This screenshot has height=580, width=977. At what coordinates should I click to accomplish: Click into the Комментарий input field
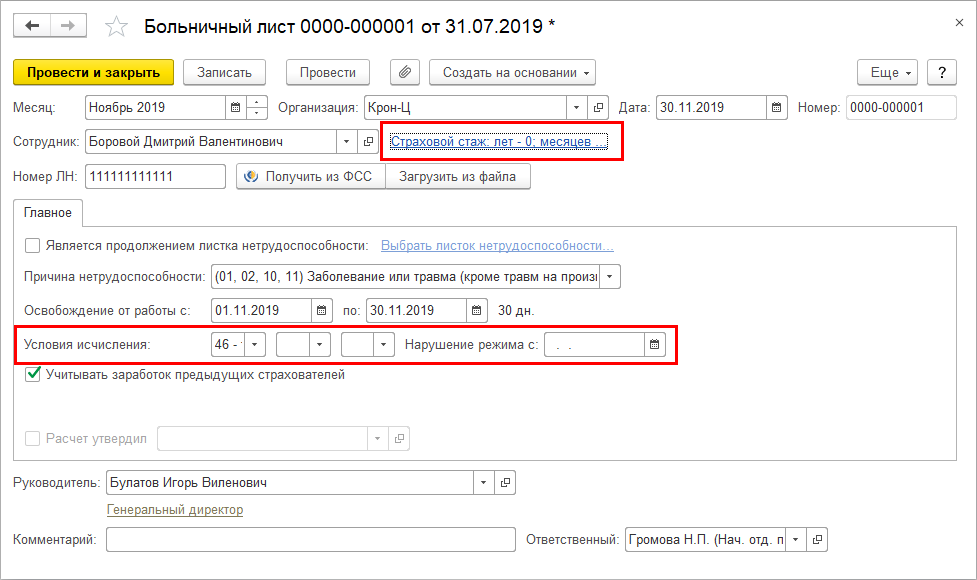(310, 540)
